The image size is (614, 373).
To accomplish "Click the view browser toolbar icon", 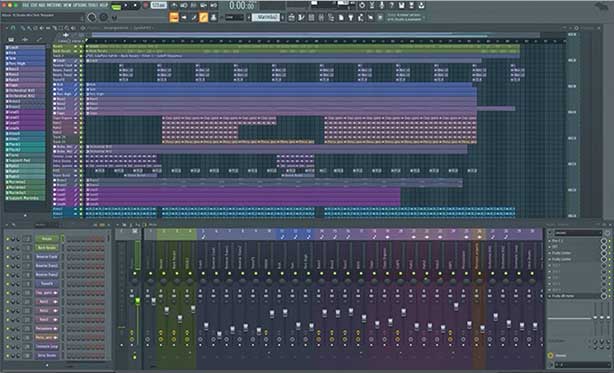I will [x=331, y=18].
